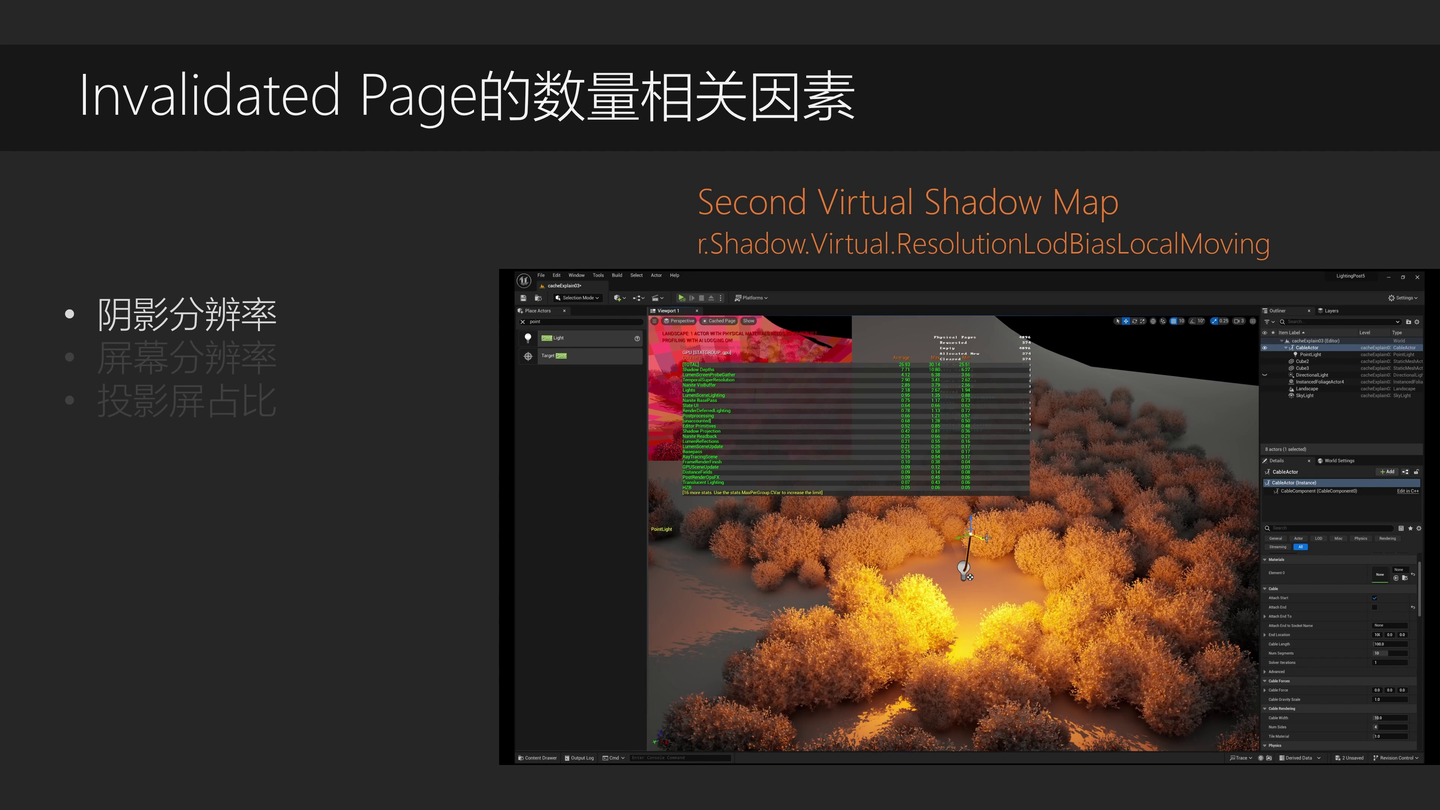Switch to the World Settings tab

(x=1335, y=461)
